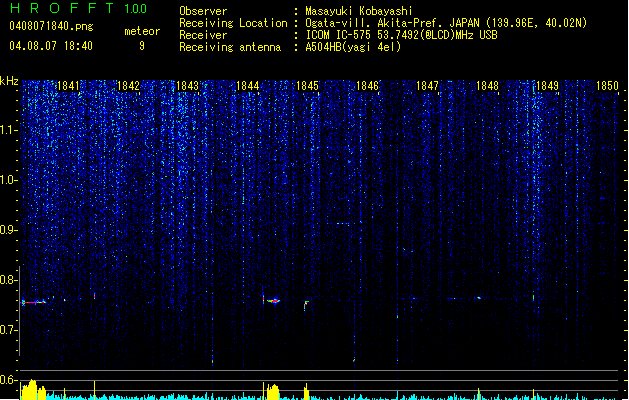Viewport: 629px width, 400px height.
Task: Click the meteor label
Action: (142, 31)
